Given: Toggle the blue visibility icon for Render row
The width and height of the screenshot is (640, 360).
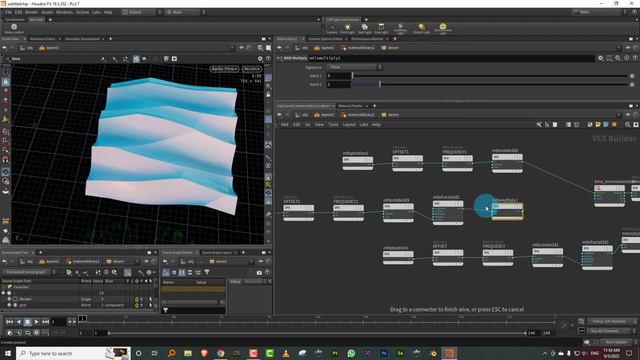Looking at the screenshot, I should pyautogui.click(x=142, y=299).
